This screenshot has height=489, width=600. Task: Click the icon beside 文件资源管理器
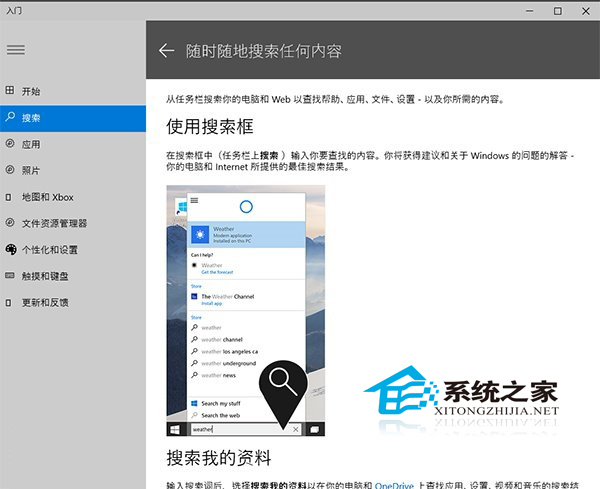tap(10, 222)
